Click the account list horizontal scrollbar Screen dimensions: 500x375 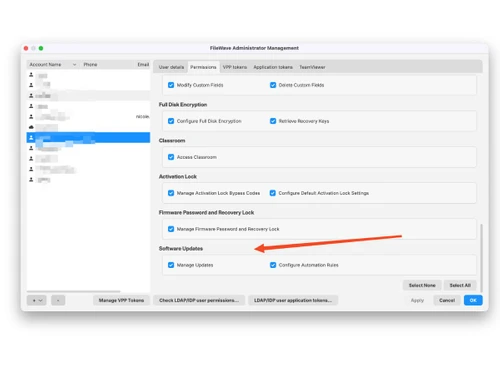74,291
